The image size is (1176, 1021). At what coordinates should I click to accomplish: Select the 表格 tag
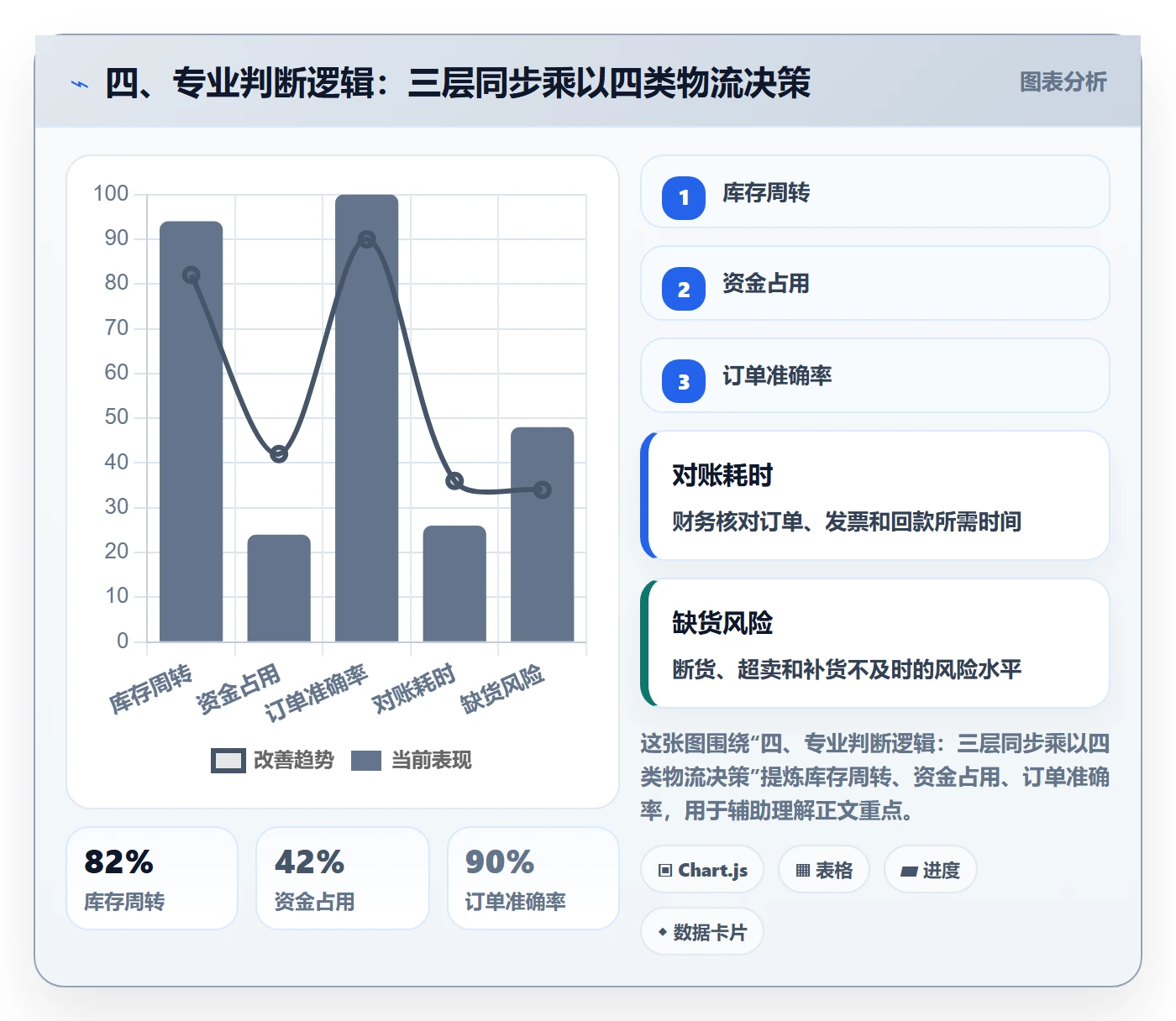pyautogui.click(x=824, y=870)
